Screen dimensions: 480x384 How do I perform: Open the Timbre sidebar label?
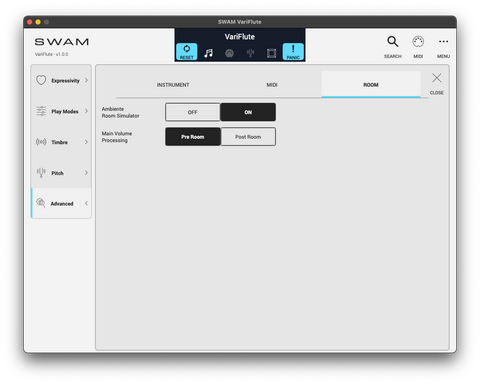coord(59,142)
